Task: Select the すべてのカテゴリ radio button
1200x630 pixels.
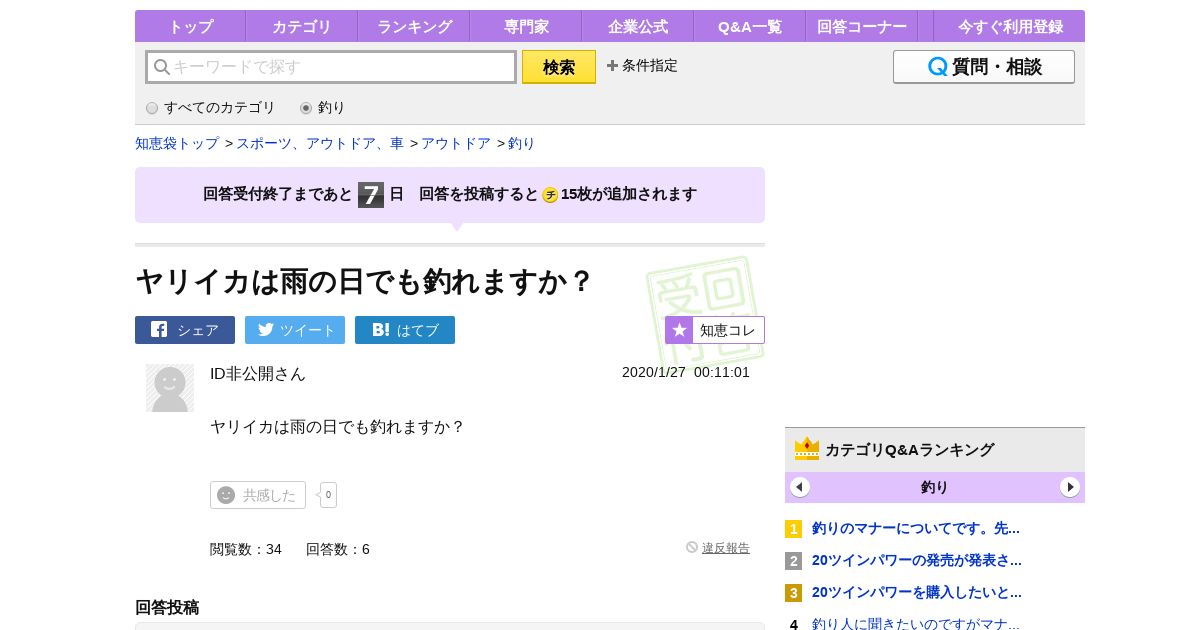Action: coord(152,108)
